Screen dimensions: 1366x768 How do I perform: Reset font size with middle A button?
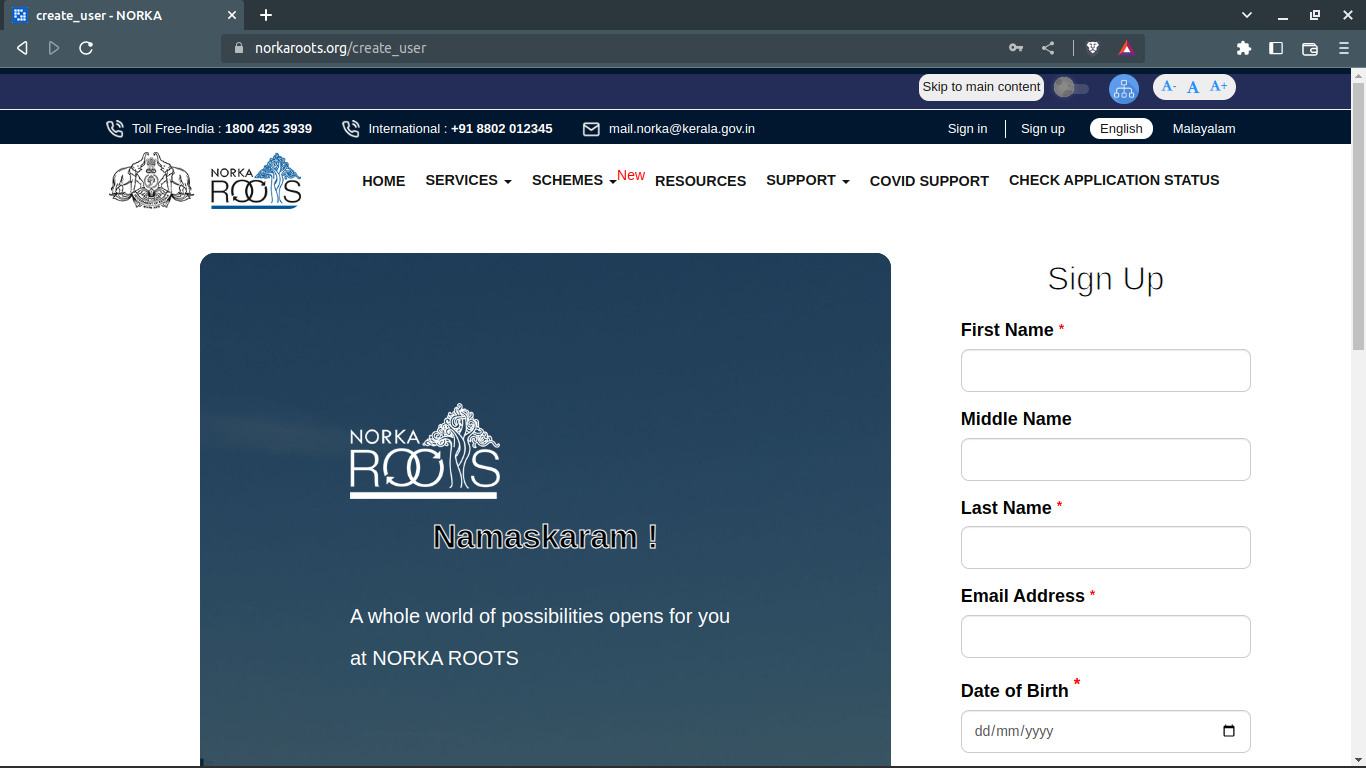click(x=1193, y=88)
